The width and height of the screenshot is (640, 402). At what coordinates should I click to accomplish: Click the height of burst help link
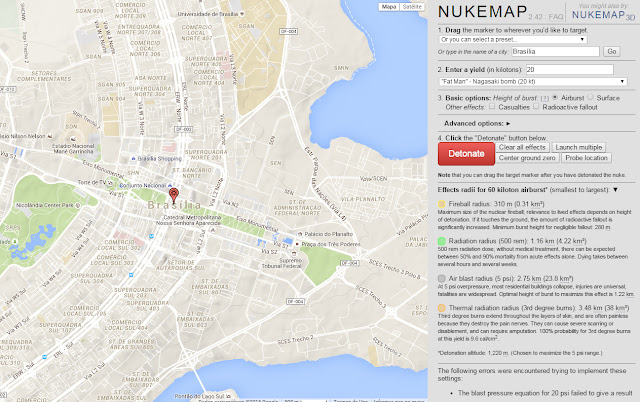point(544,98)
